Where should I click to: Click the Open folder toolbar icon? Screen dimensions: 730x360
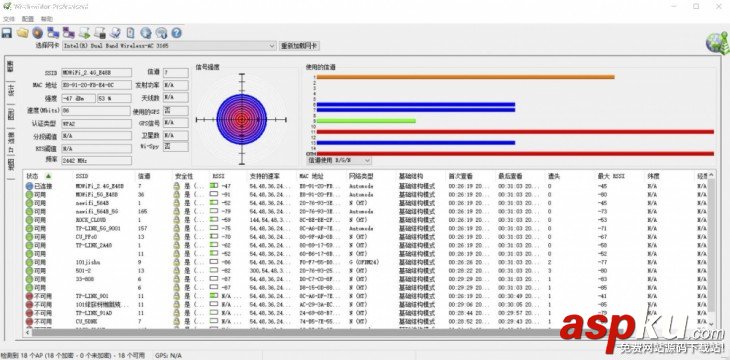[x=22, y=33]
